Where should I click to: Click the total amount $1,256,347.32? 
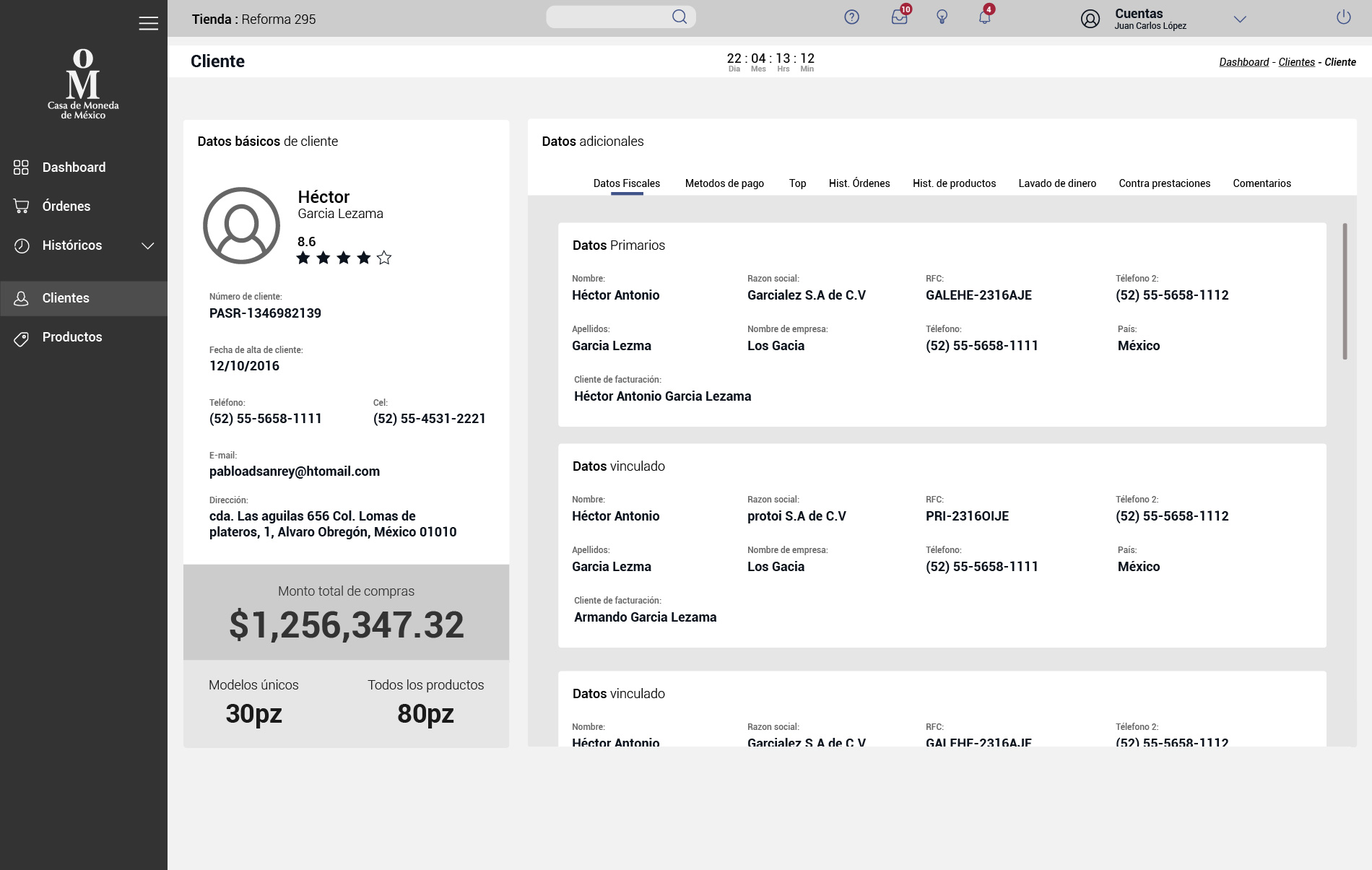pyautogui.click(x=347, y=625)
